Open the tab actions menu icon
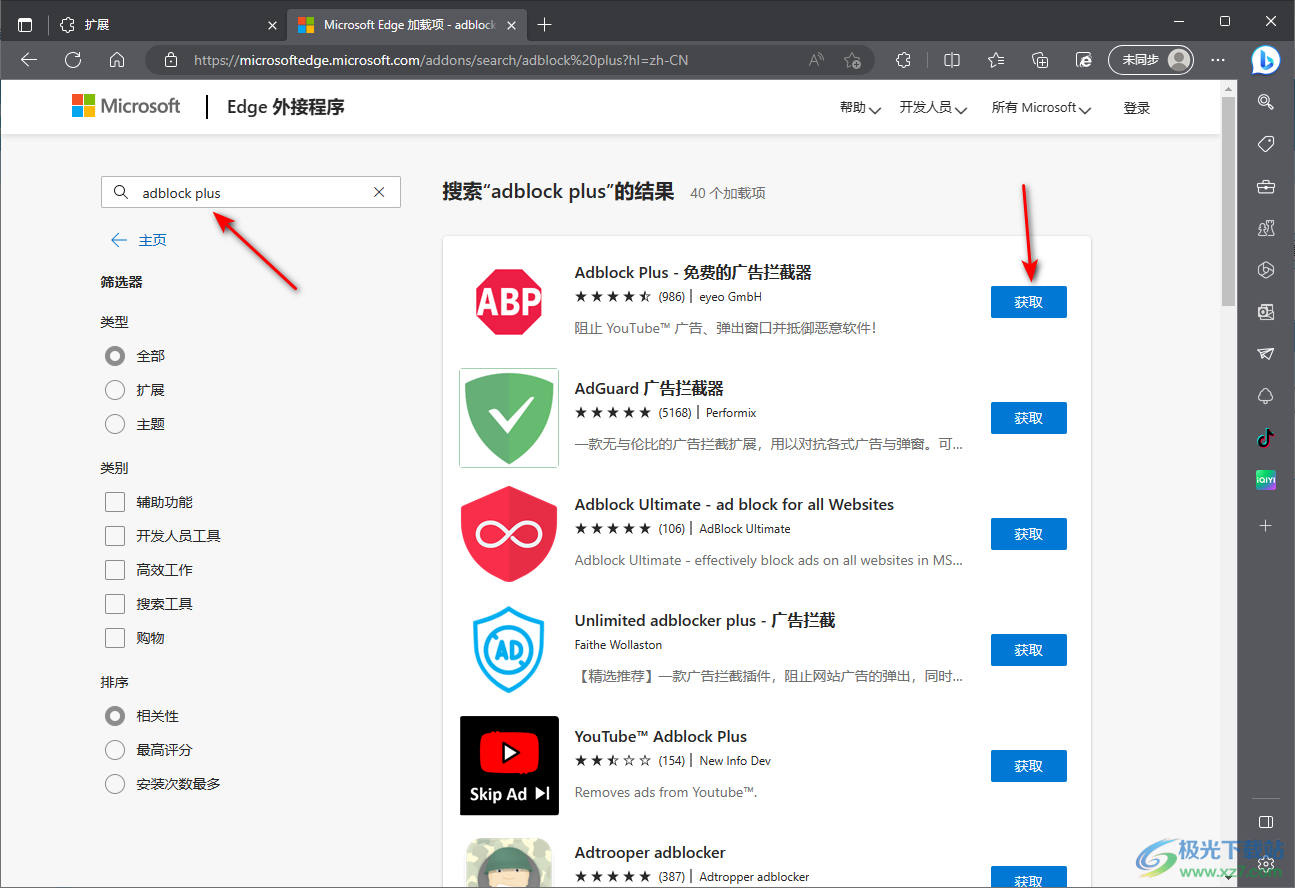 [25, 25]
